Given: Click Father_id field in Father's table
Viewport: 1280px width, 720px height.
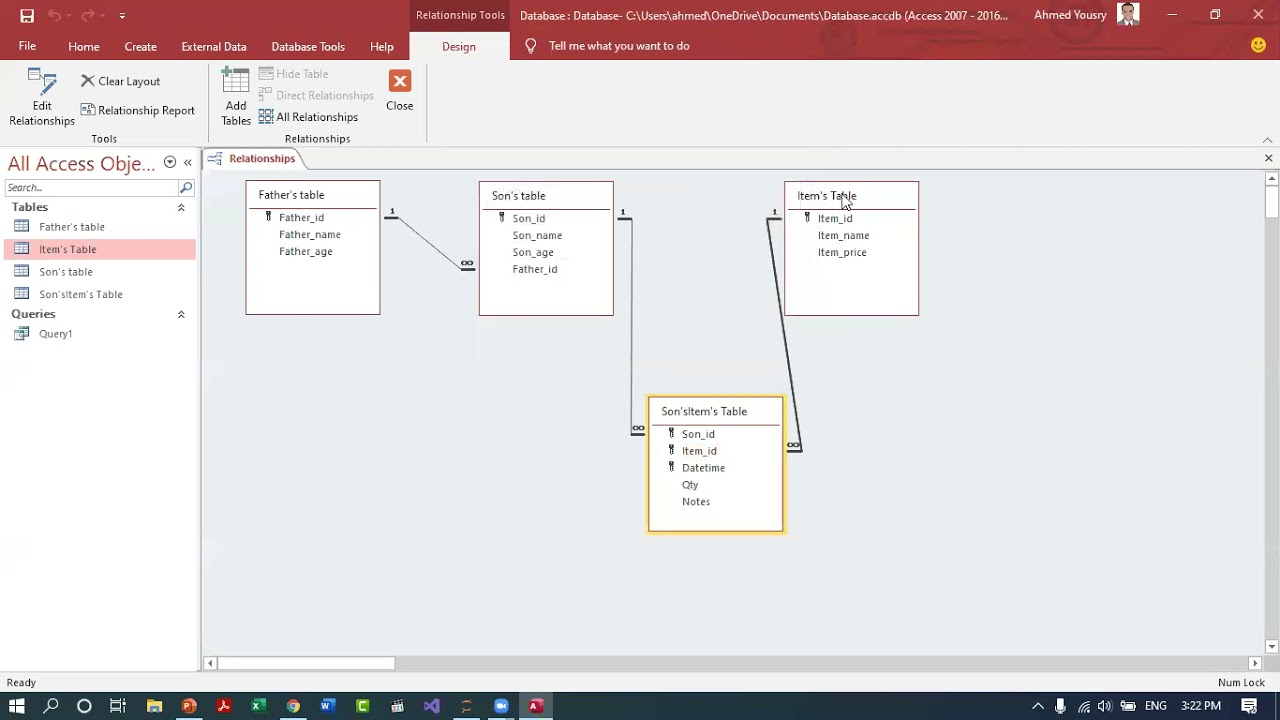Looking at the screenshot, I should (x=301, y=218).
